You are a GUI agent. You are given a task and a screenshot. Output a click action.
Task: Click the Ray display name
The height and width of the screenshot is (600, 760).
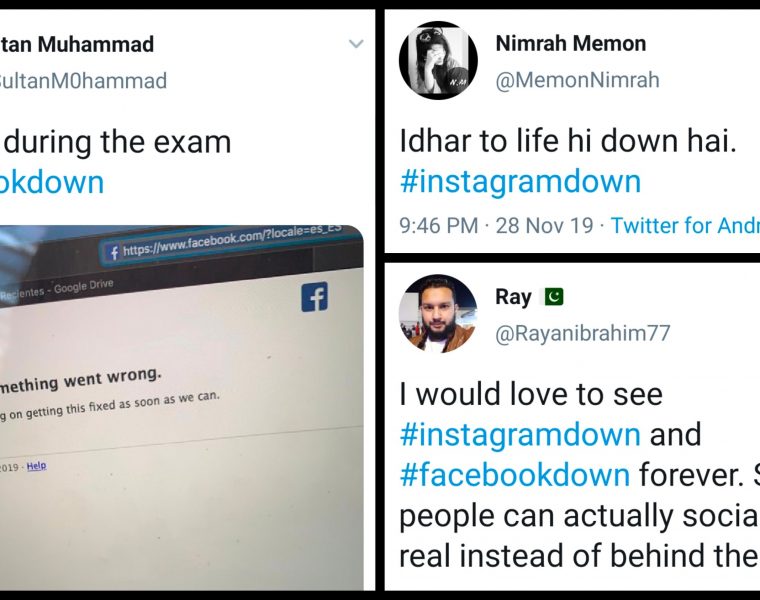pyautogui.click(x=513, y=297)
